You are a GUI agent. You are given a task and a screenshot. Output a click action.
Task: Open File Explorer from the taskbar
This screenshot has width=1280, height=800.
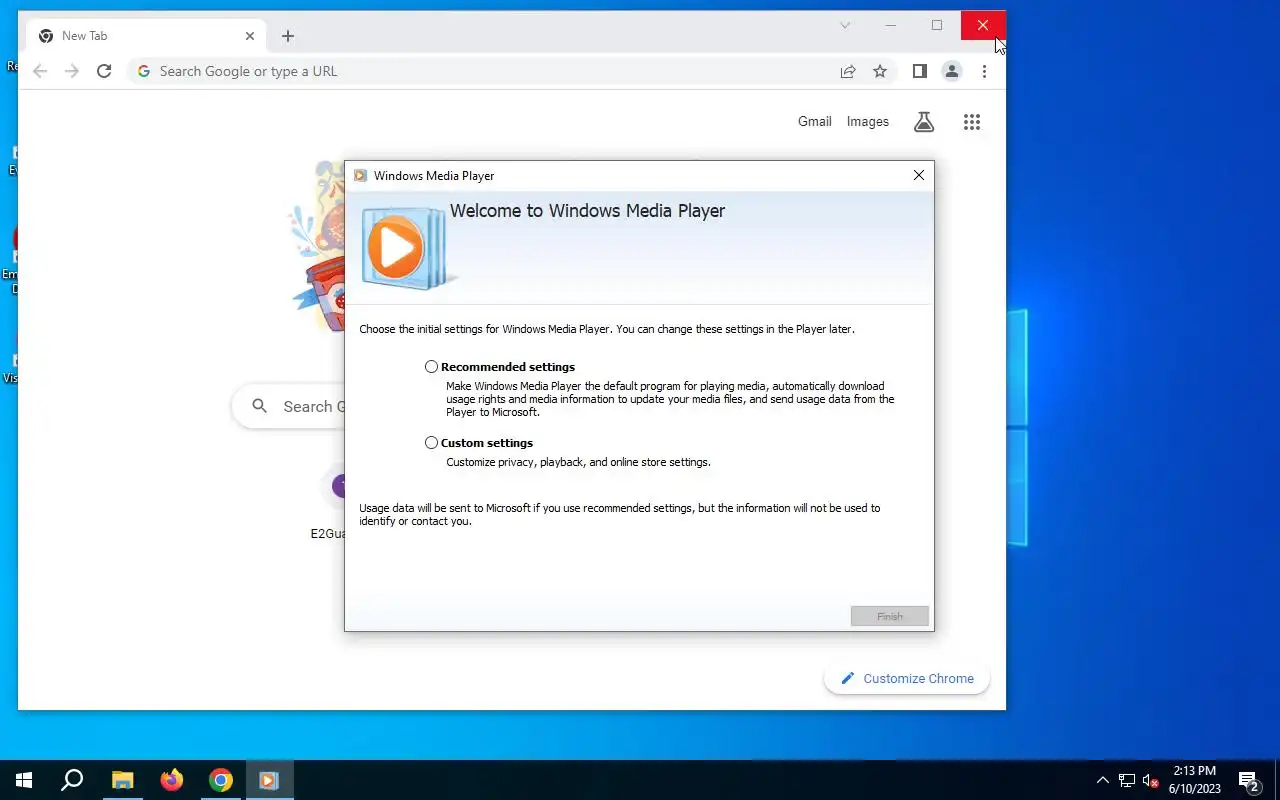point(122,780)
